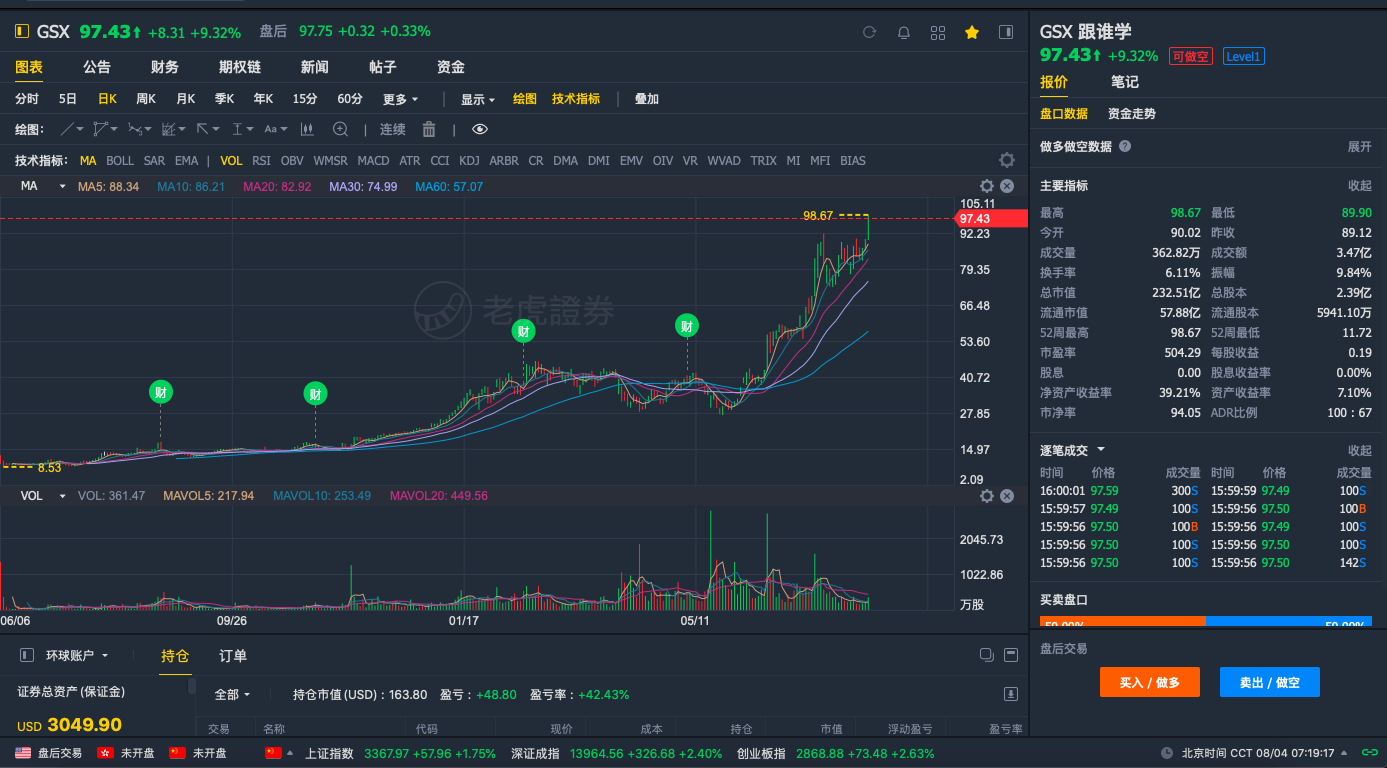The image size is (1387, 768).
Task: Click the pop-out window icon in positions panel
Action: (986, 655)
